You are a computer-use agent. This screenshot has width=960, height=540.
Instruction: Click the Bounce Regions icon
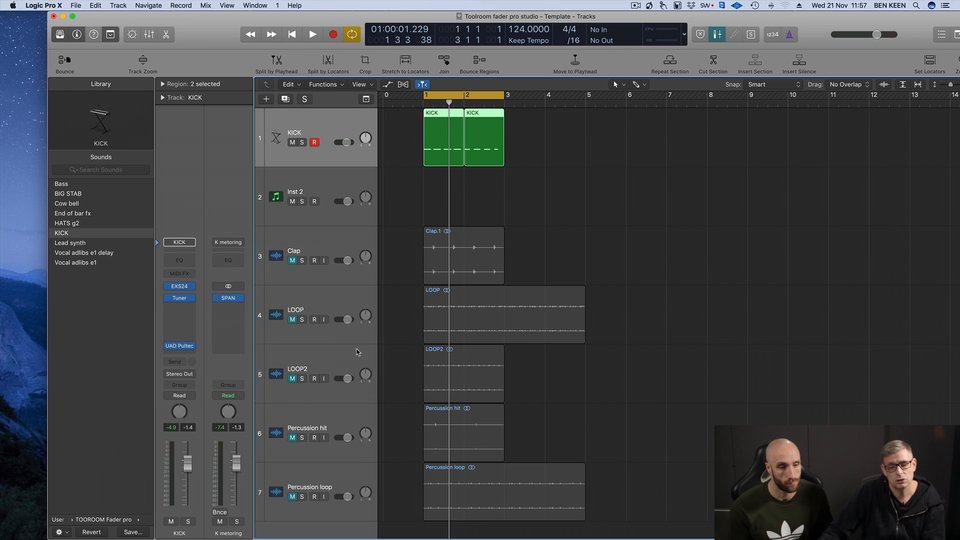[x=479, y=60]
